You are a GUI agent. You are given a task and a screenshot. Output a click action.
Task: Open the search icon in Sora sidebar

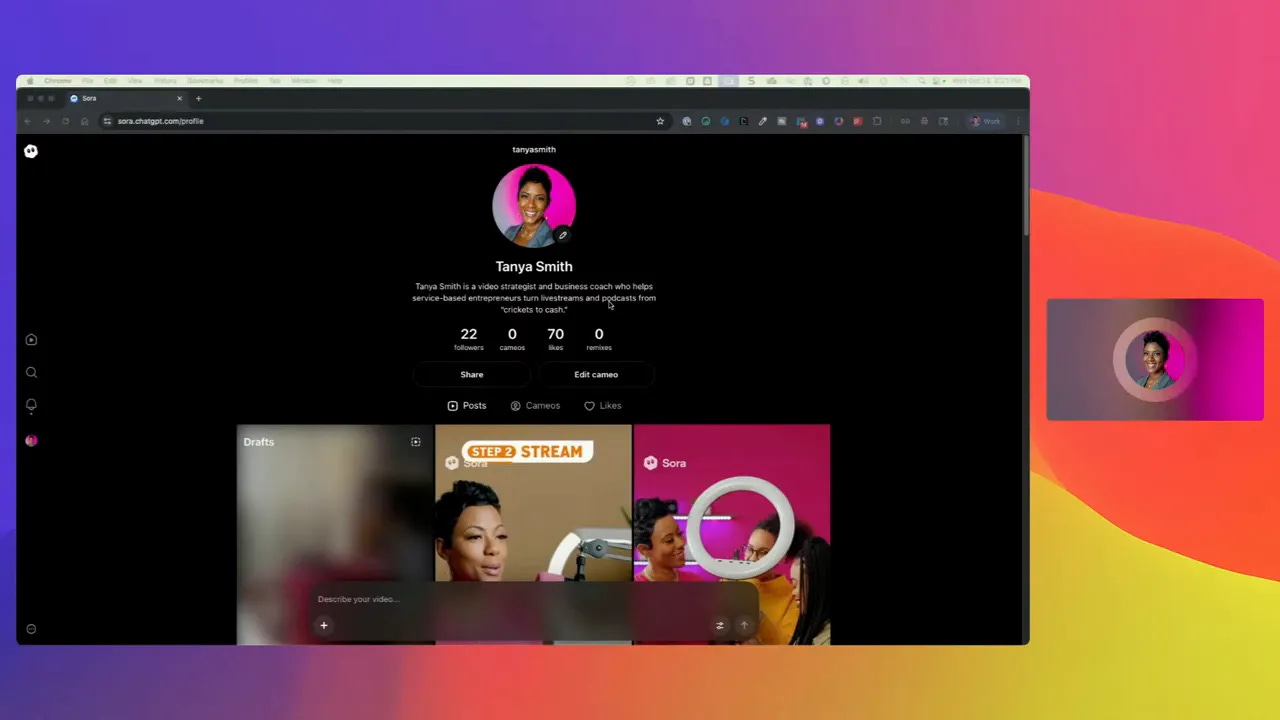coord(31,372)
